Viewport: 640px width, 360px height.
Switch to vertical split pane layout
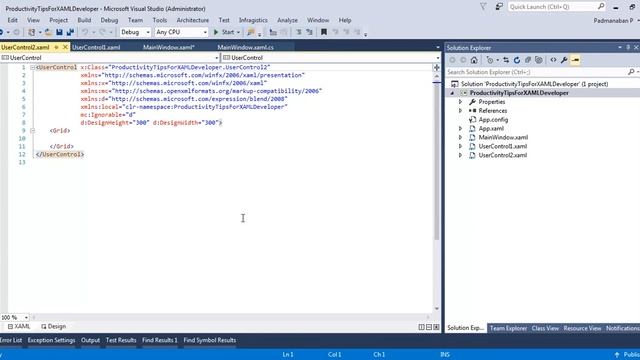[422, 327]
